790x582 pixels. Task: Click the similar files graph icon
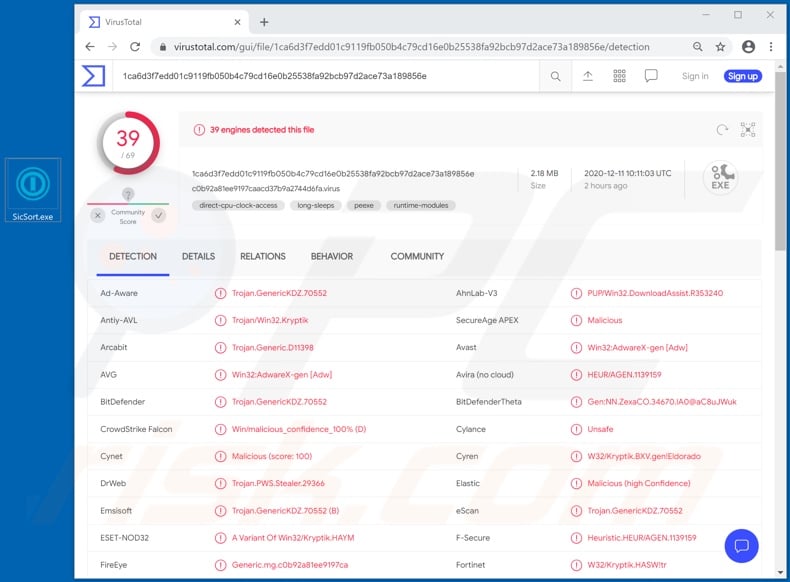pyautogui.click(x=748, y=130)
